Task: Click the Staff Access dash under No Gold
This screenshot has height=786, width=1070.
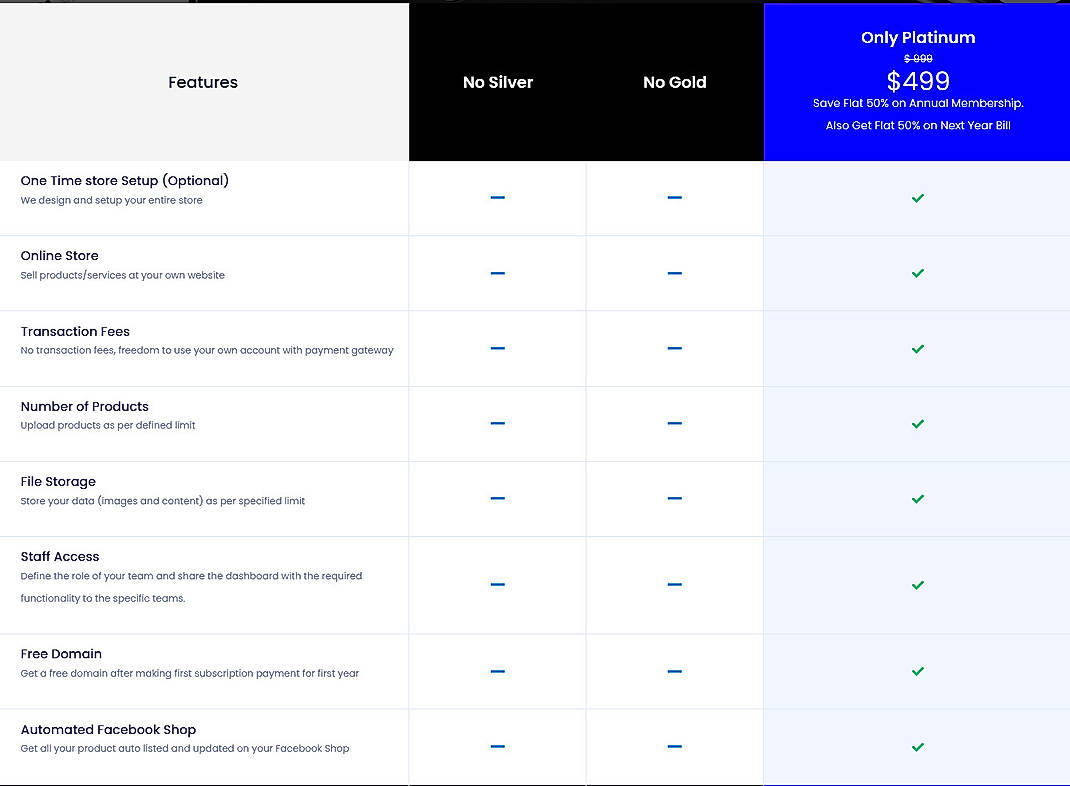Action: pyautogui.click(x=674, y=585)
